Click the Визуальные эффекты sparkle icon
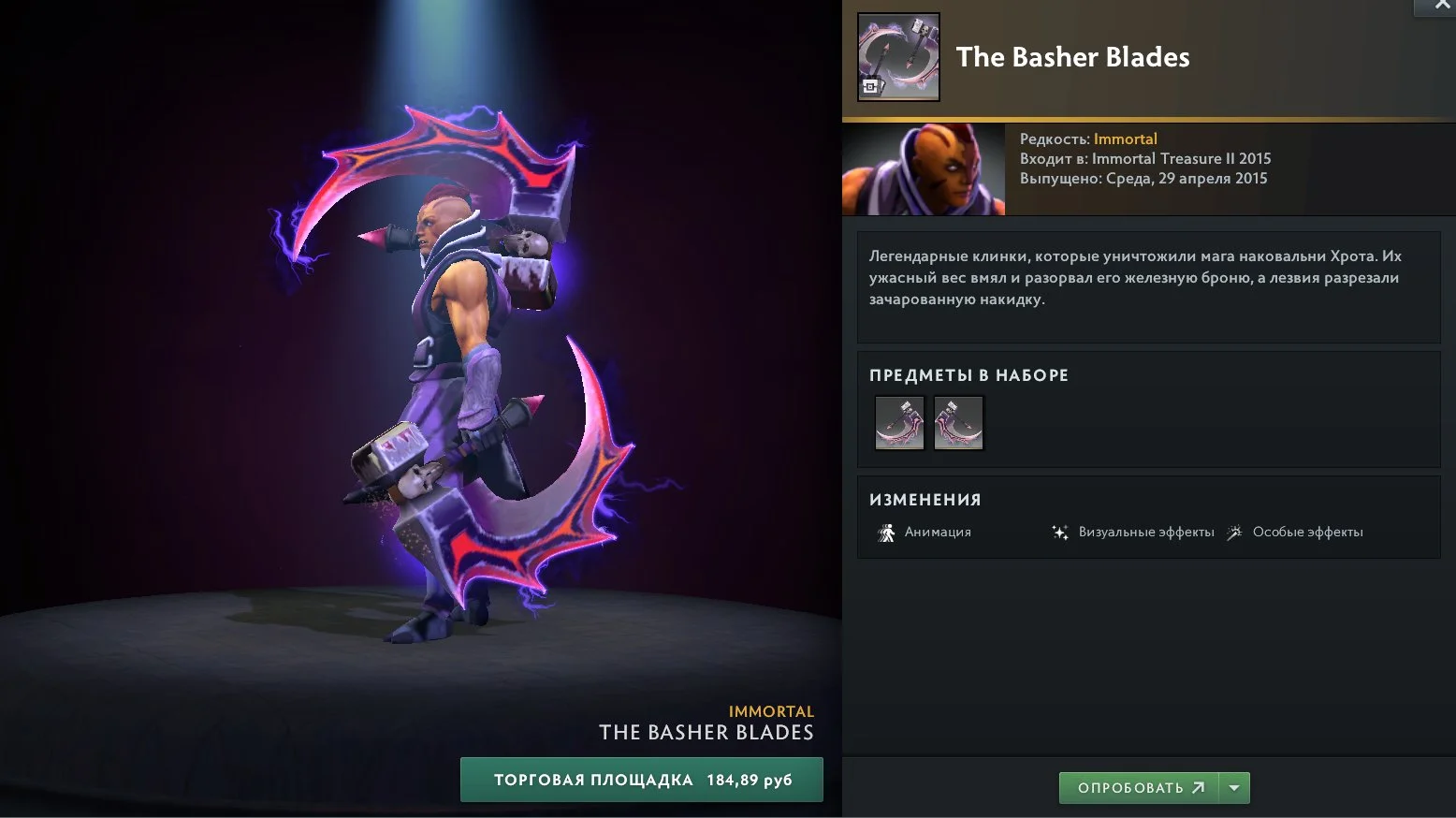Viewport: 1456px width, 818px height. [1060, 533]
